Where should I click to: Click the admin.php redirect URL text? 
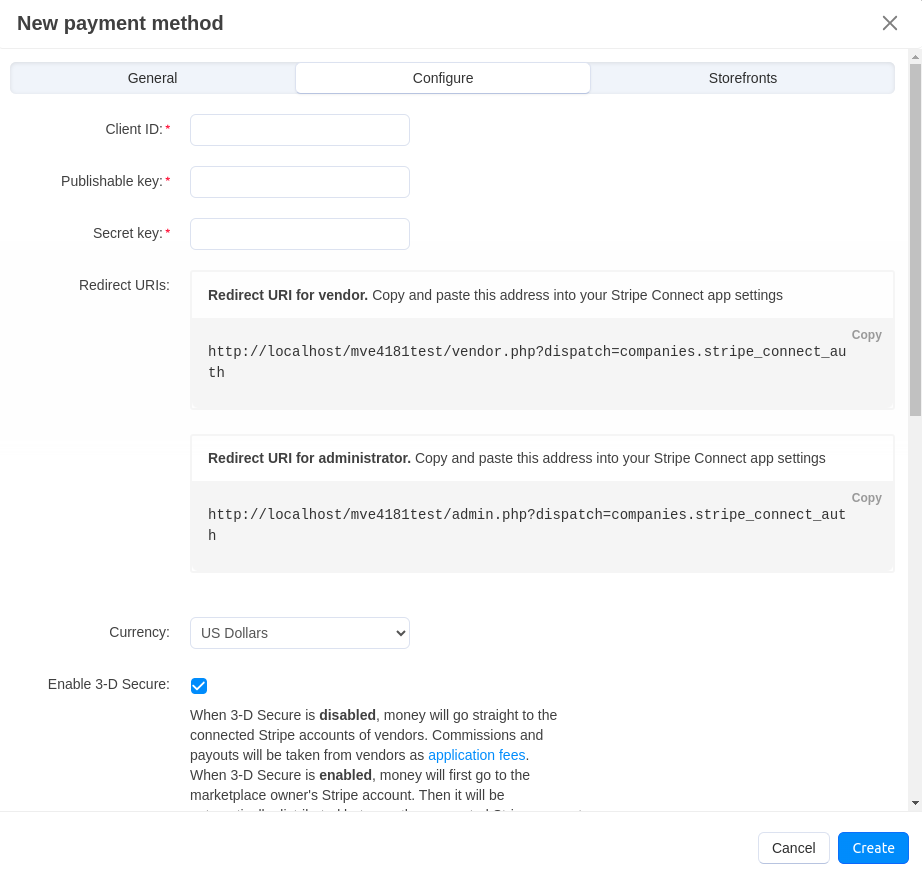pos(527,525)
